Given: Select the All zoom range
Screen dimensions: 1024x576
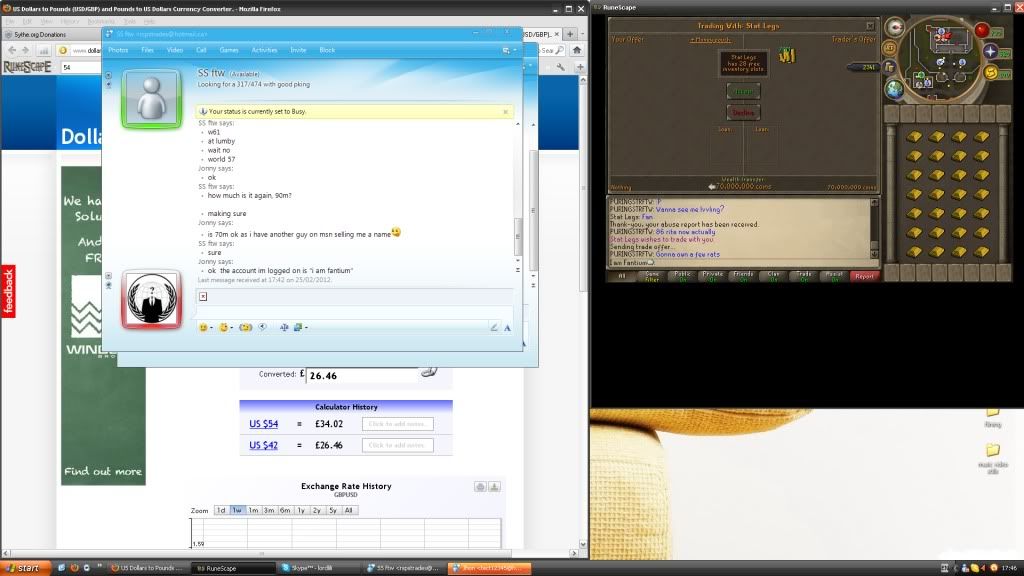Looking at the screenshot, I should click(x=349, y=510).
